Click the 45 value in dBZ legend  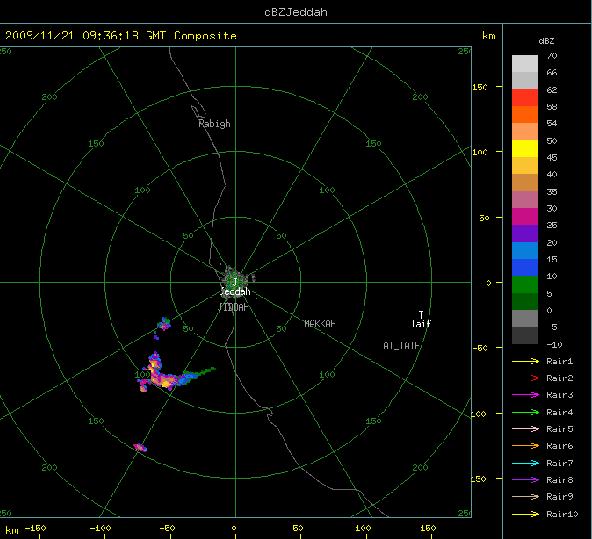pos(552,157)
